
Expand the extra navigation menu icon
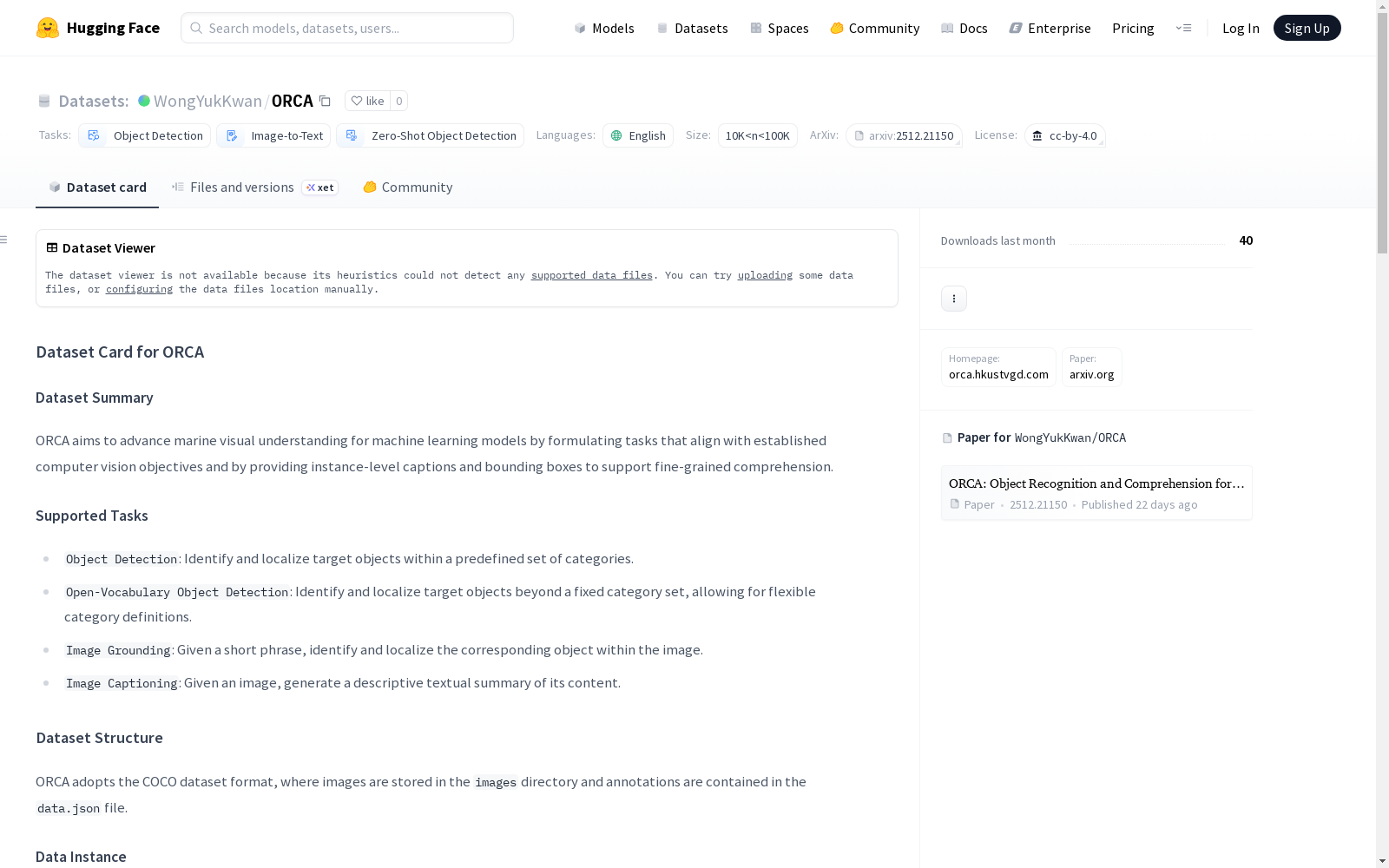point(1183,28)
